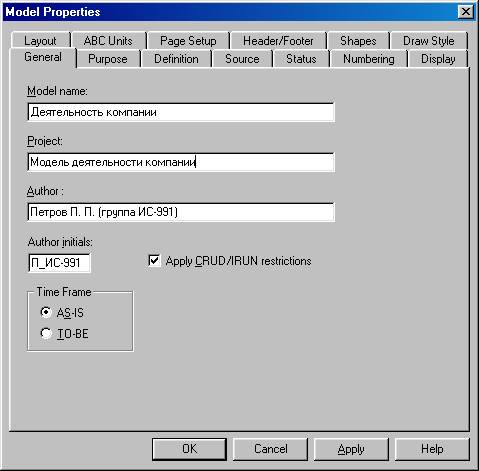
Task: Go to the Header/Footer tab
Action: [278, 41]
